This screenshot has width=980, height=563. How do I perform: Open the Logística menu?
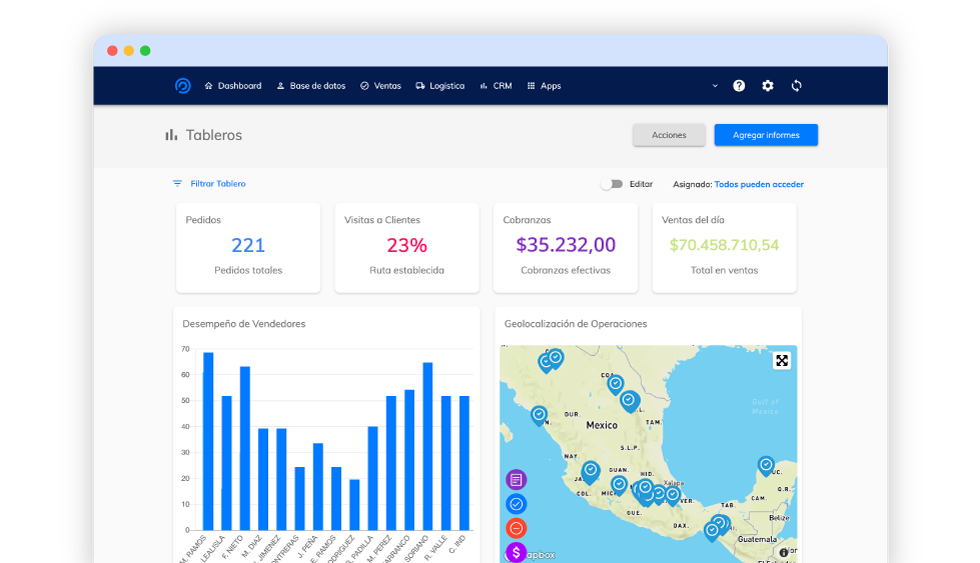click(440, 86)
